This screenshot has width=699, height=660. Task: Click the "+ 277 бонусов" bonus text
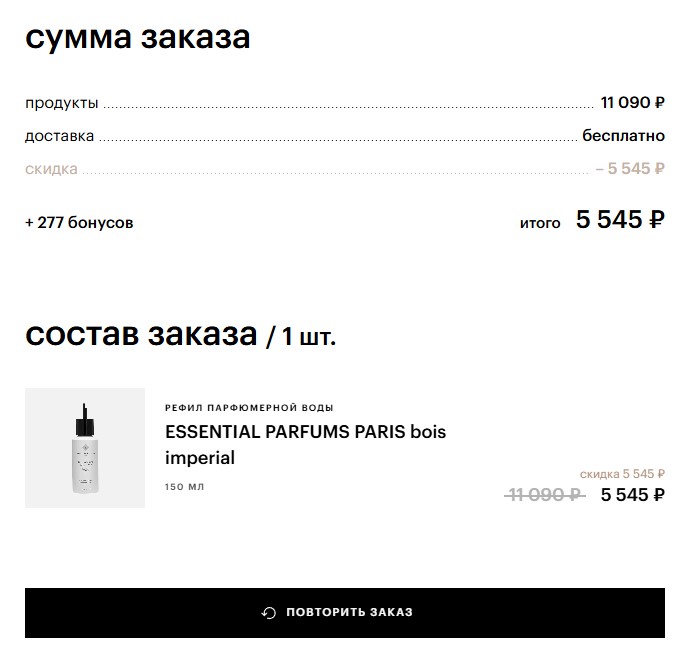pyautogui.click(x=79, y=223)
